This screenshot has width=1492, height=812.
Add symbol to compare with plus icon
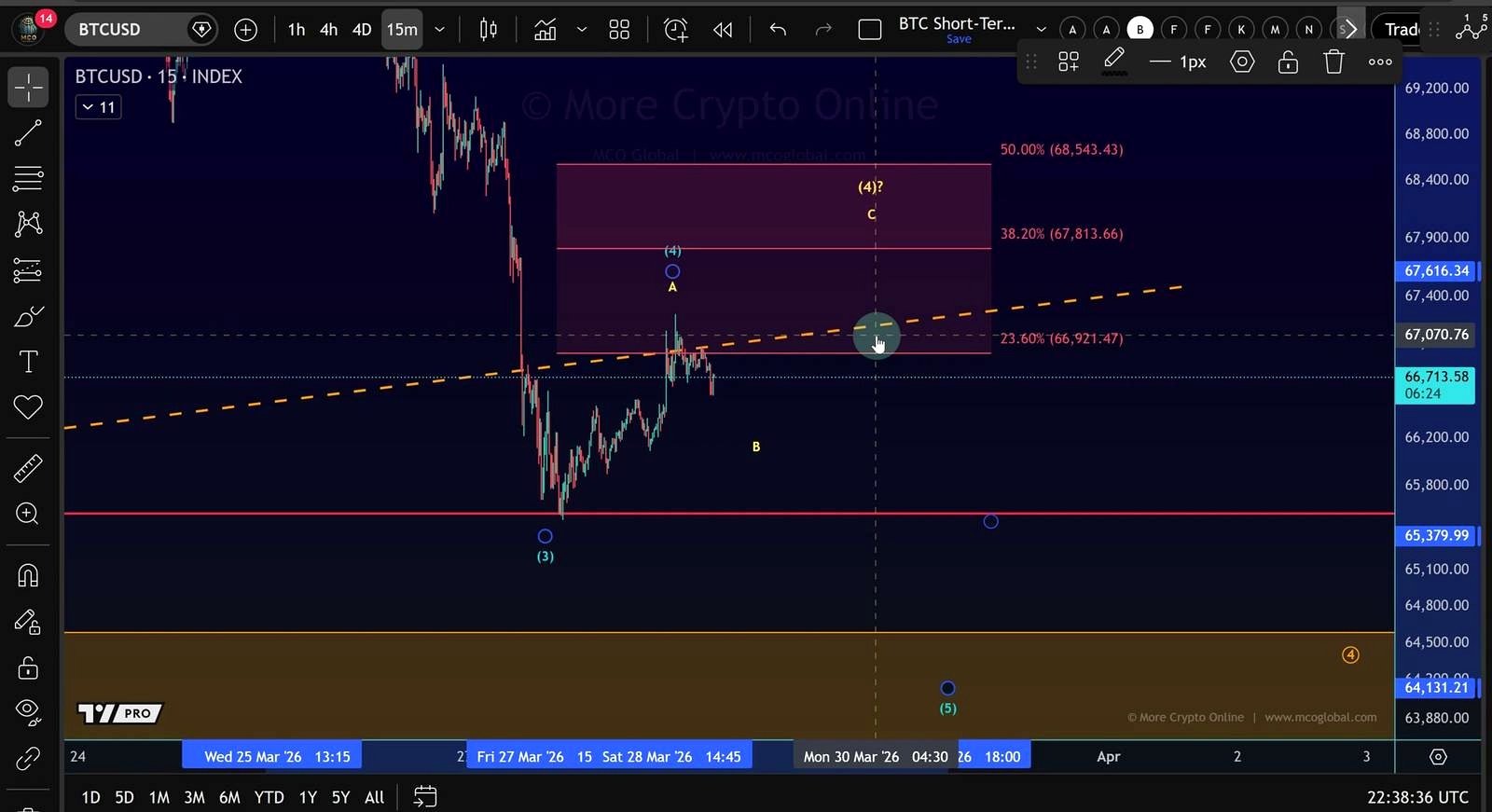coord(245,30)
